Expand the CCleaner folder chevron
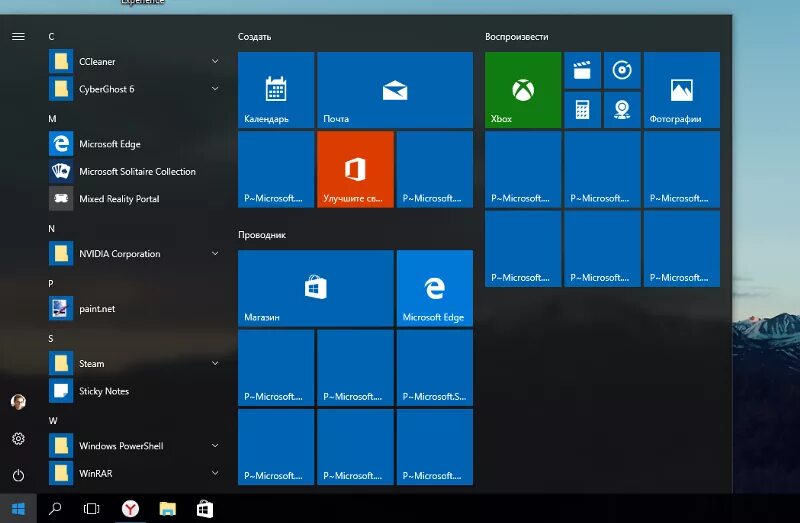This screenshot has width=800, height=523. click(215, 61)
